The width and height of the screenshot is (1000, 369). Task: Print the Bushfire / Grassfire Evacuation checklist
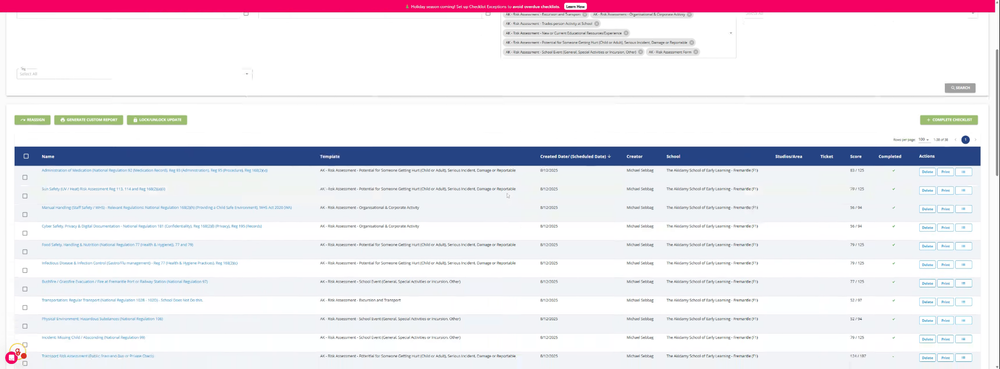pyautogui.click(x=945, y=284)
